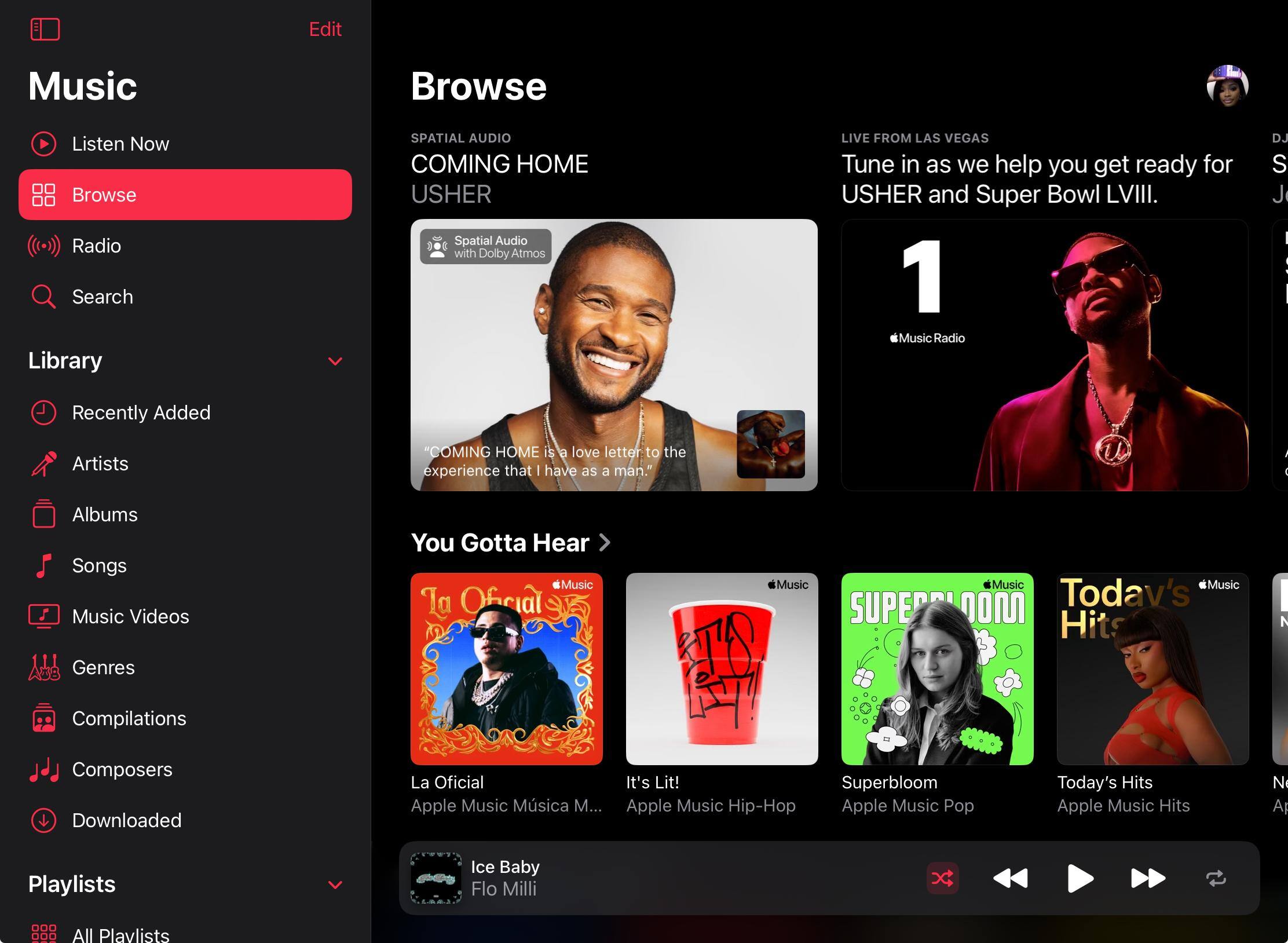Screen dimensions: 1288x943
Task: Skip to next track with the forward button
Action: coord(1147,879)
